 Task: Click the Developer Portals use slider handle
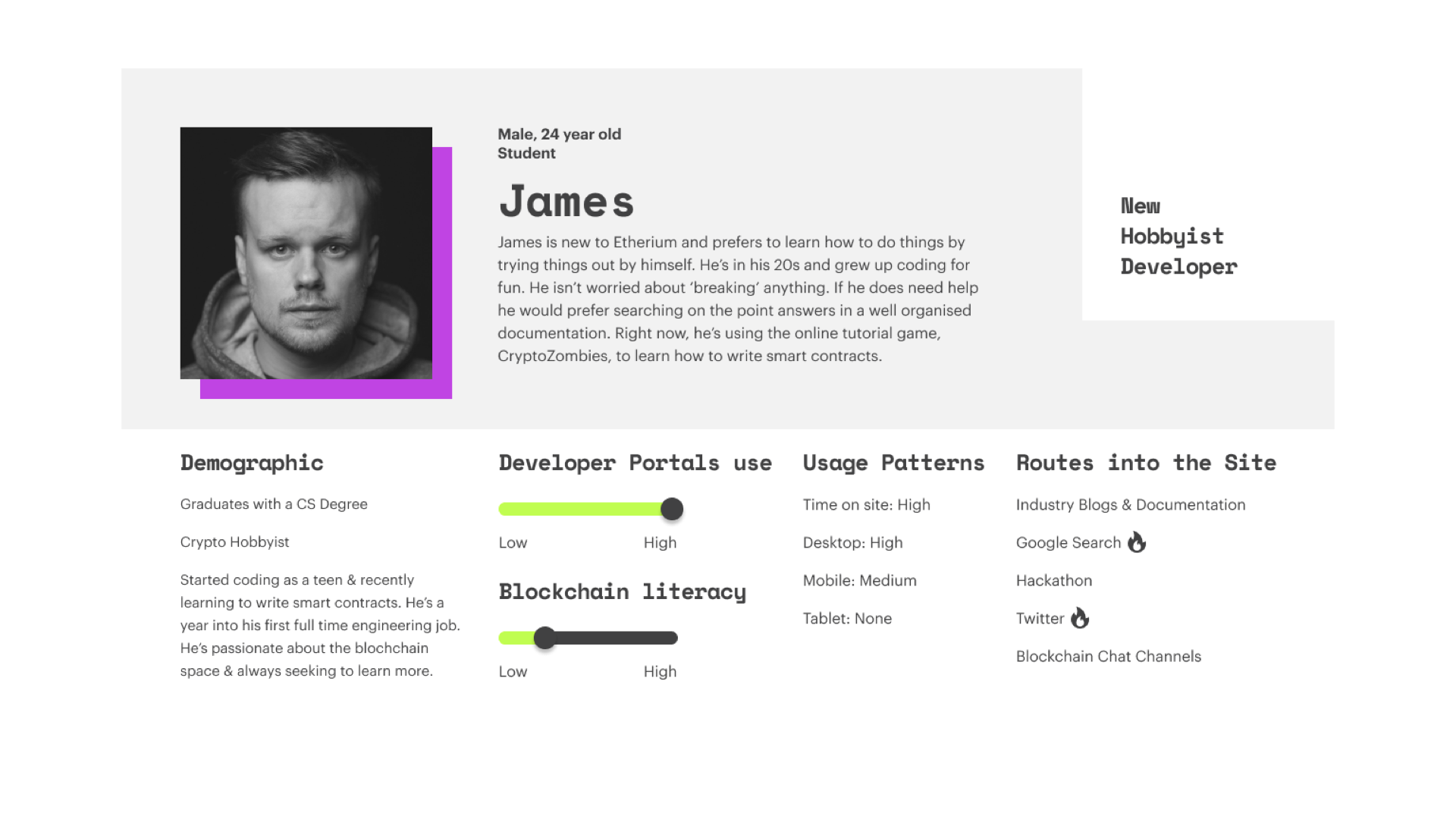pyautogui.click(x=672, y=509)
